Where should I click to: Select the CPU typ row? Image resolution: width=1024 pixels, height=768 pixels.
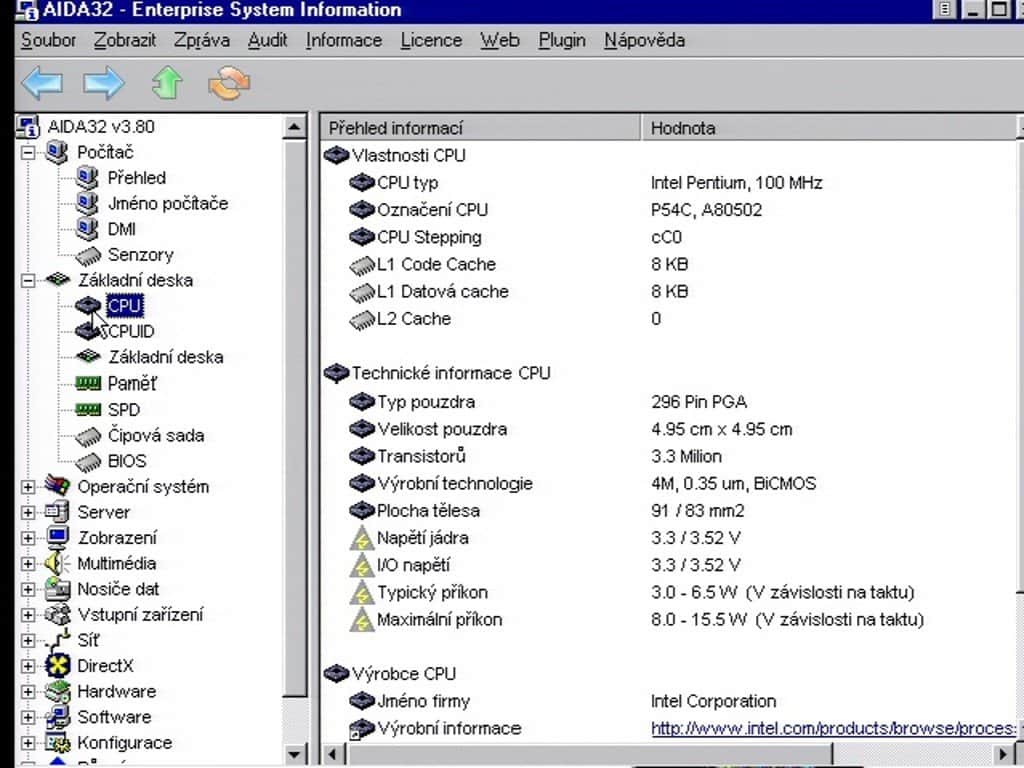tap(669, 183)
